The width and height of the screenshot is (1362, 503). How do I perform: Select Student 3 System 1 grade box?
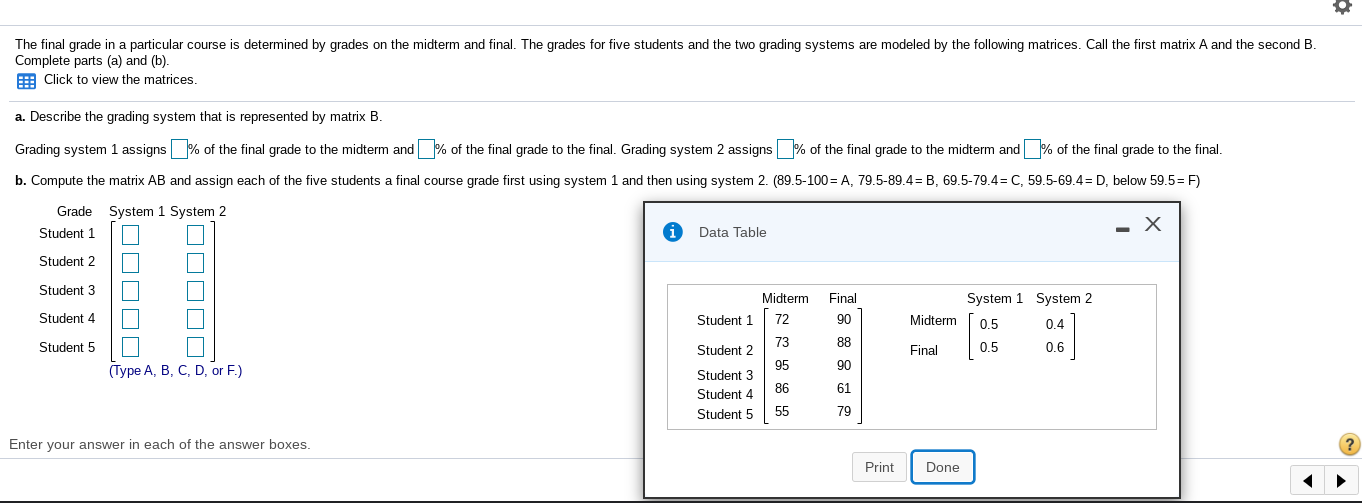130,291
